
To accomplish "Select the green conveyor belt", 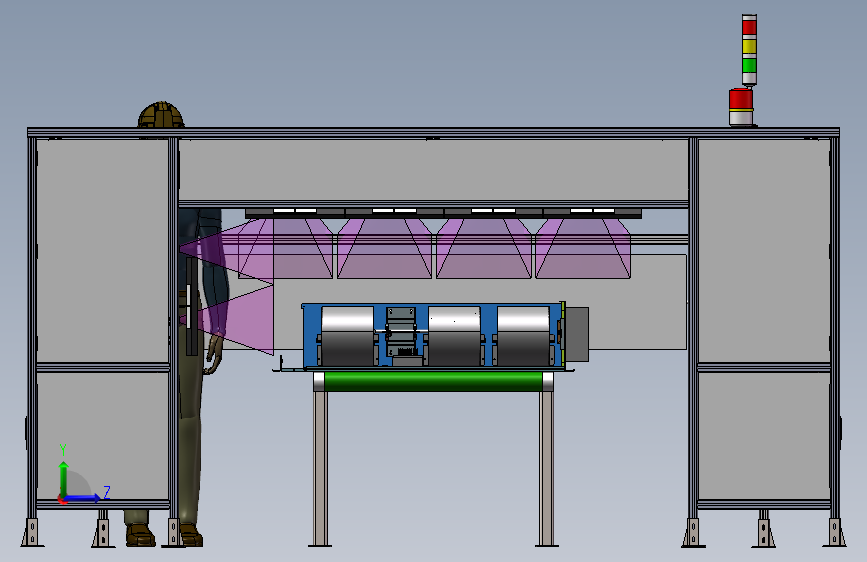I will [434, 381].
